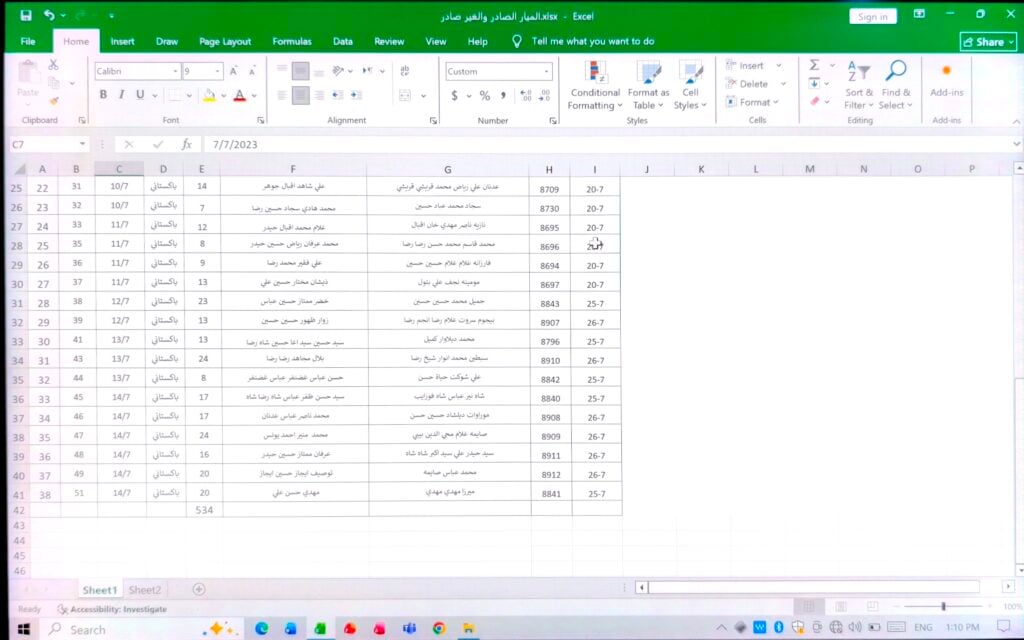Open the Borders dropdown arrow
This screenshot has height=640, width=1024.
click(189, 95)
